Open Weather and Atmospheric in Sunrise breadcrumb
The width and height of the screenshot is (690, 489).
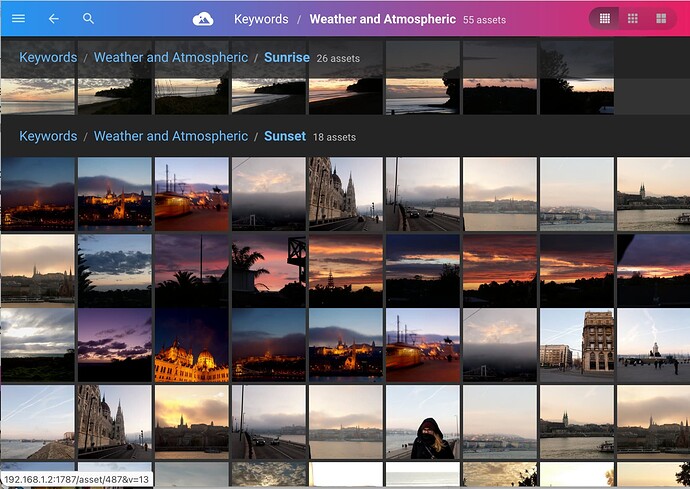pos(171,58)
